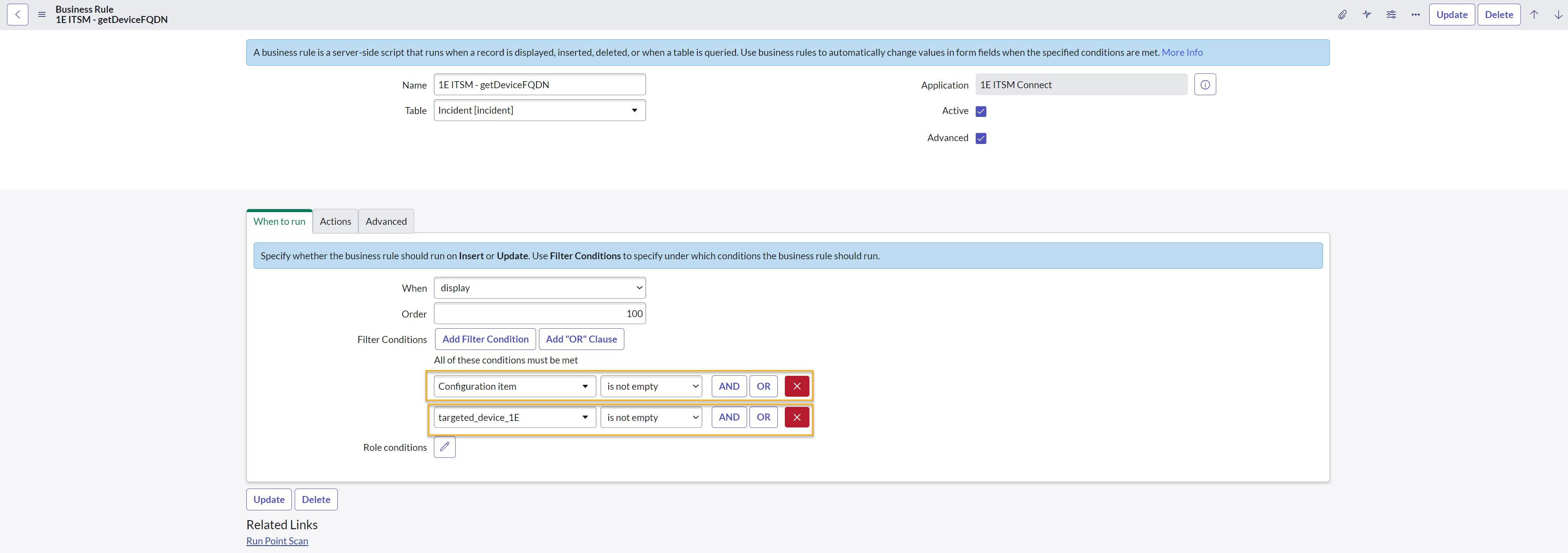Expand the When dropdown set to display
Image resolution: width=1568 pixels, height=553 pixels.
(539, 288)
